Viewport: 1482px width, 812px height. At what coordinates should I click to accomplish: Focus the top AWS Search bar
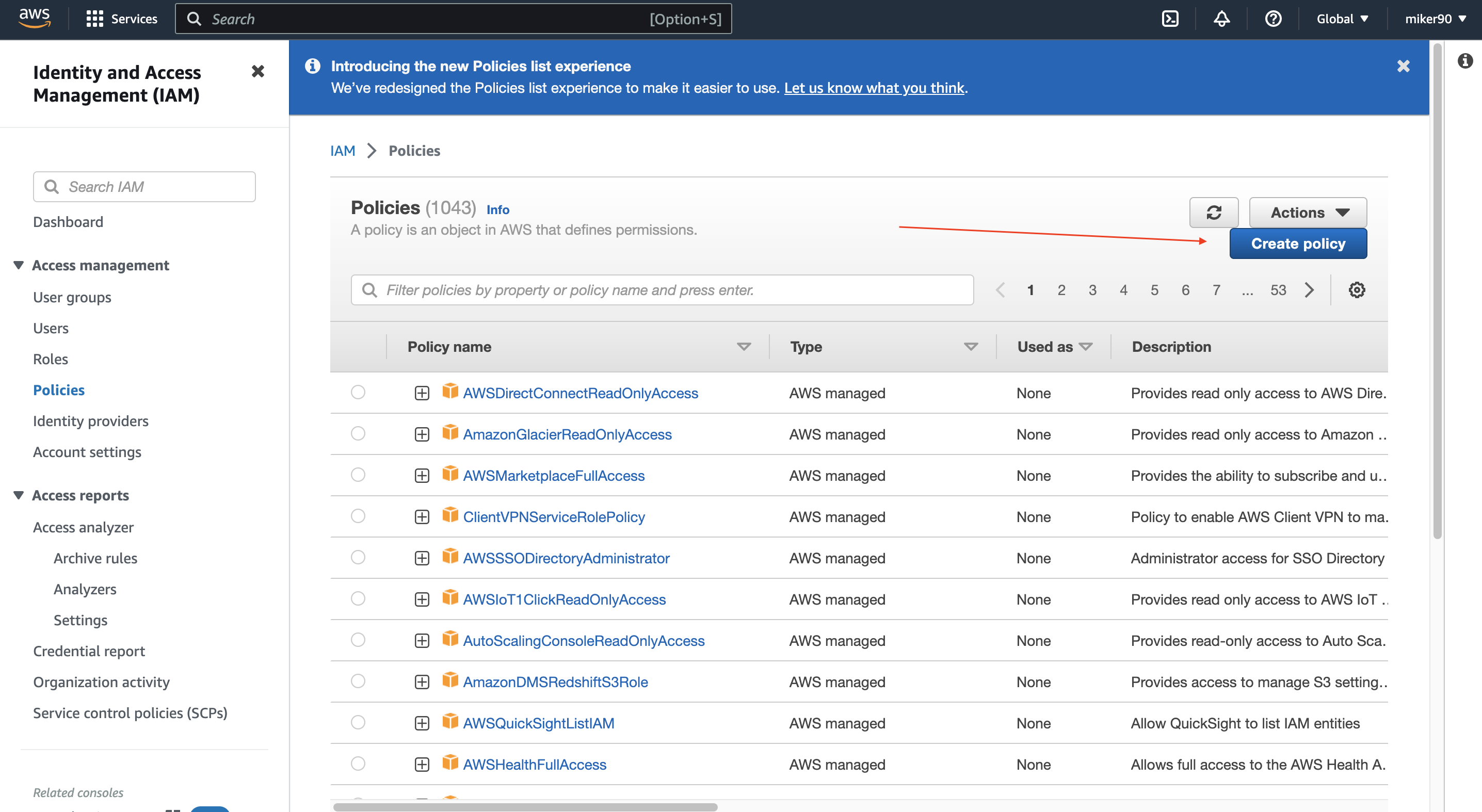click(x=454, y=19)
